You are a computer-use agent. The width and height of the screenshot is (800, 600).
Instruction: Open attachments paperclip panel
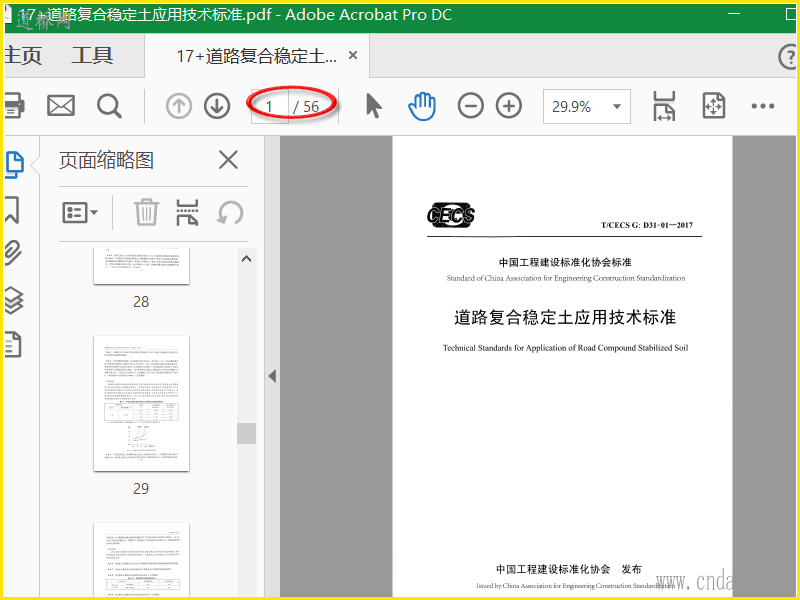tap(13, 253)
